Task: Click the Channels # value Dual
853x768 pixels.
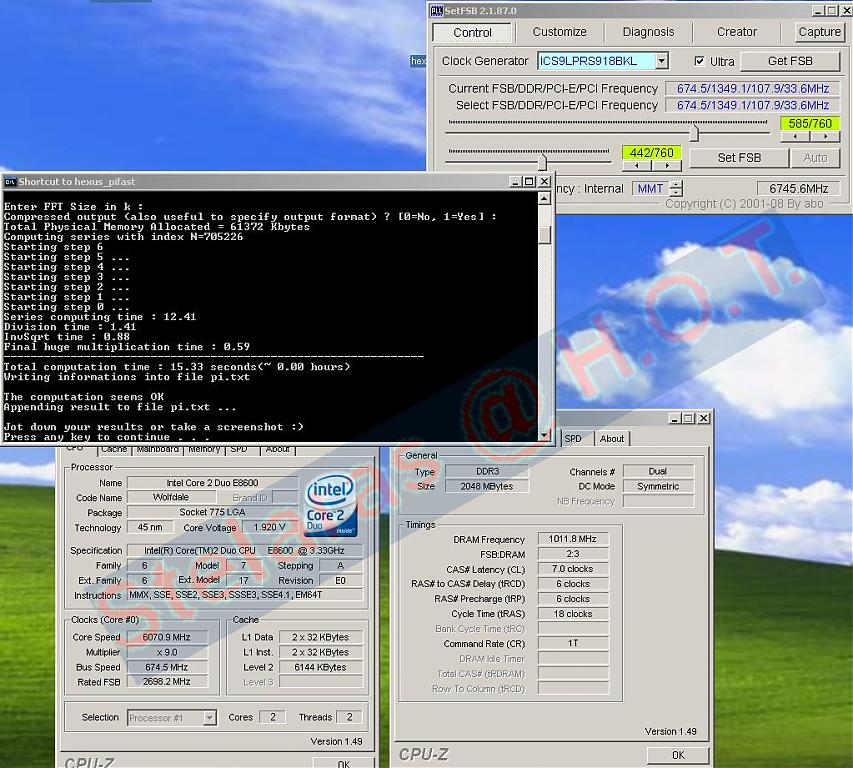Action: pos(658,471)
